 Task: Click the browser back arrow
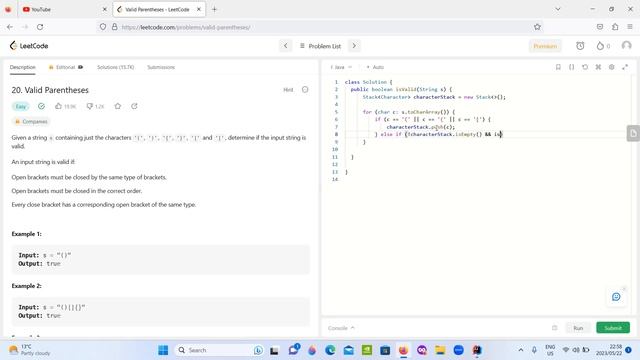[10, 27]
